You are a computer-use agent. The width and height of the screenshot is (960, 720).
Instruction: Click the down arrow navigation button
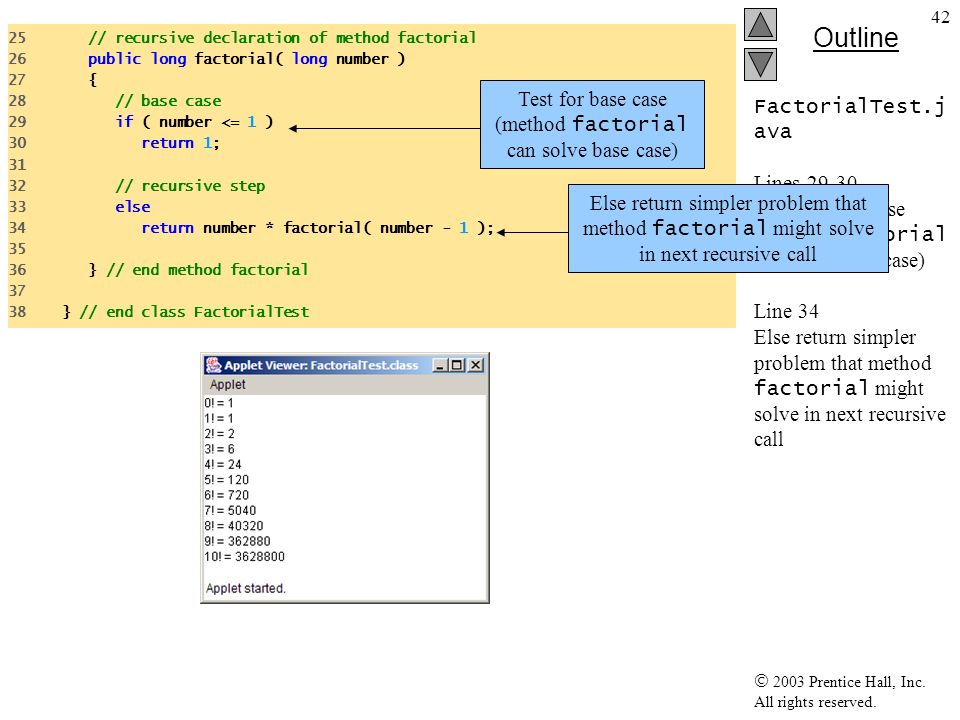coord(760,64)
